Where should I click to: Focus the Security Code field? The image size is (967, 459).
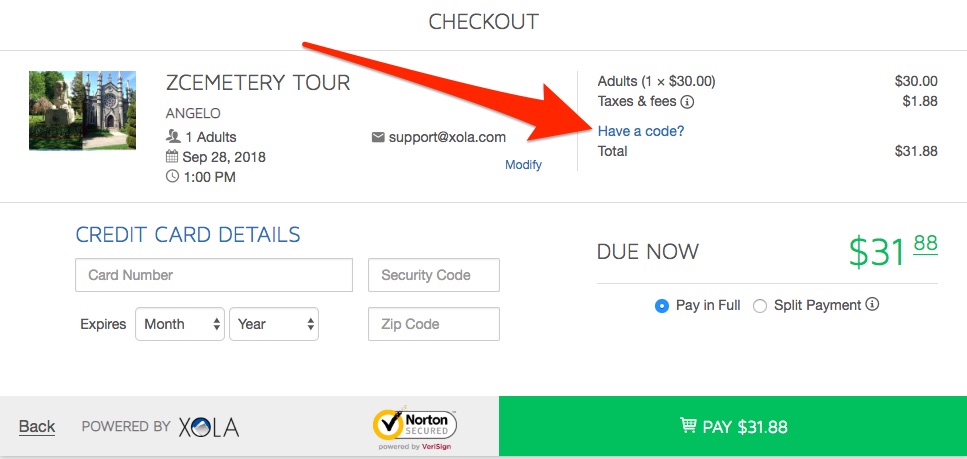434,275
